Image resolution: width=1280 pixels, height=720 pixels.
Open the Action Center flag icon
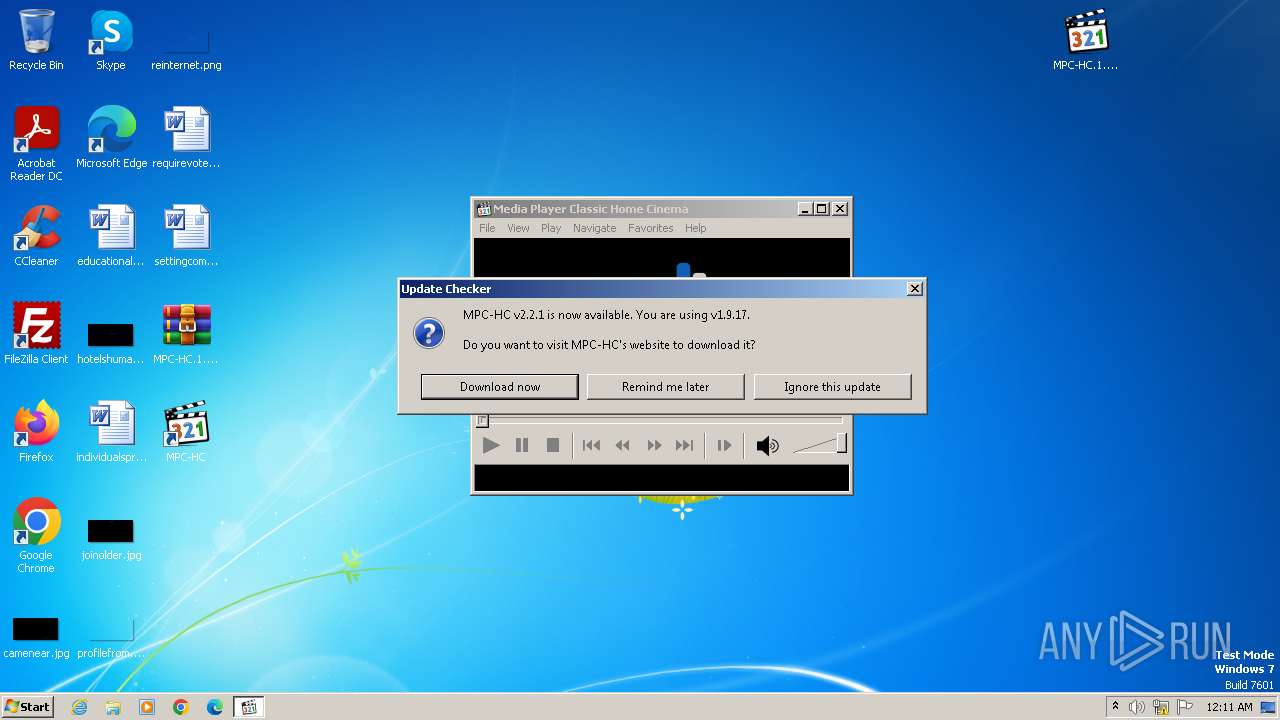click(1185, 707)
